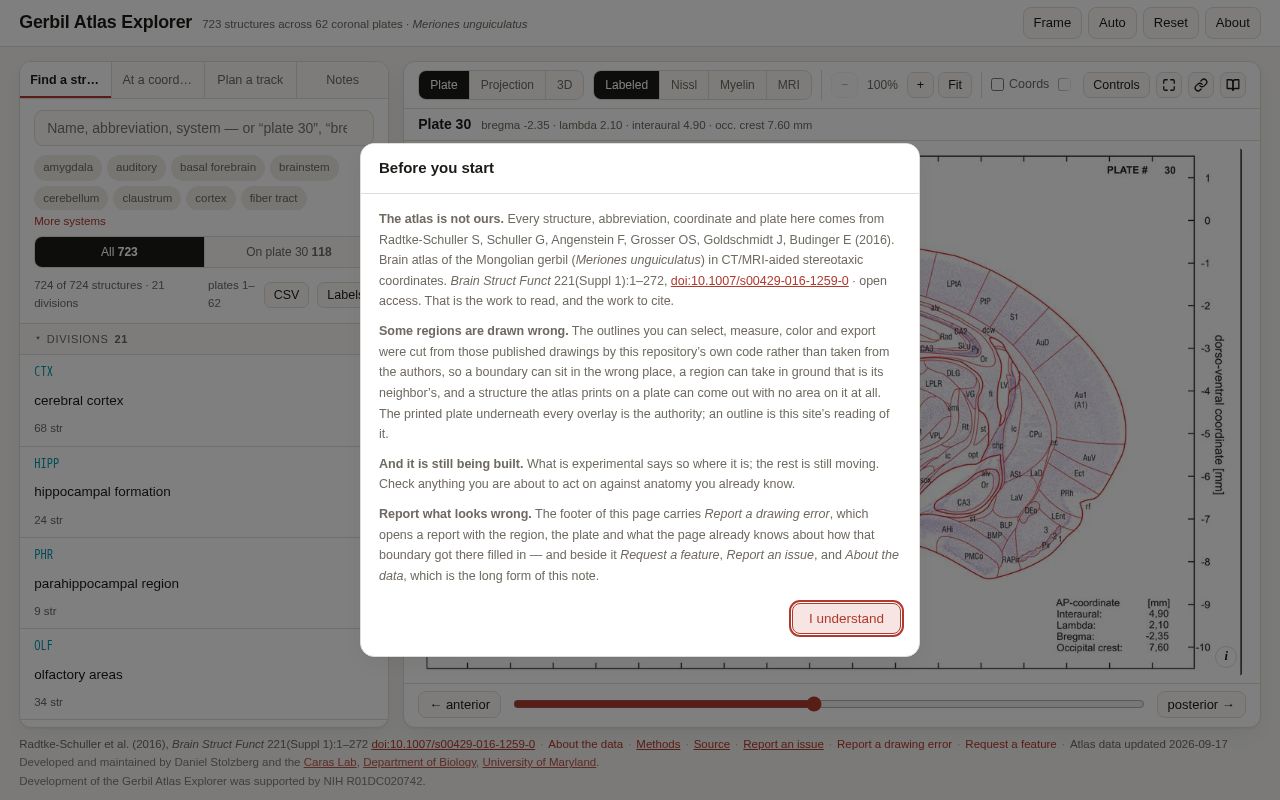Go to the previous anterior plate
This screenshot has width=1280, height=800.
459,705
